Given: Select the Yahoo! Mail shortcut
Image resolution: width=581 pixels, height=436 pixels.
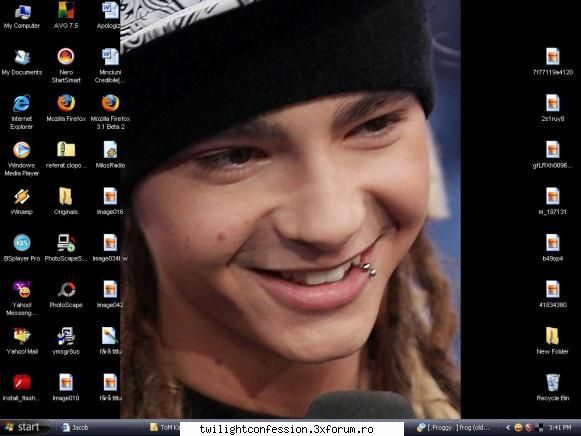Looking at the screenshot, I should 21,342.
